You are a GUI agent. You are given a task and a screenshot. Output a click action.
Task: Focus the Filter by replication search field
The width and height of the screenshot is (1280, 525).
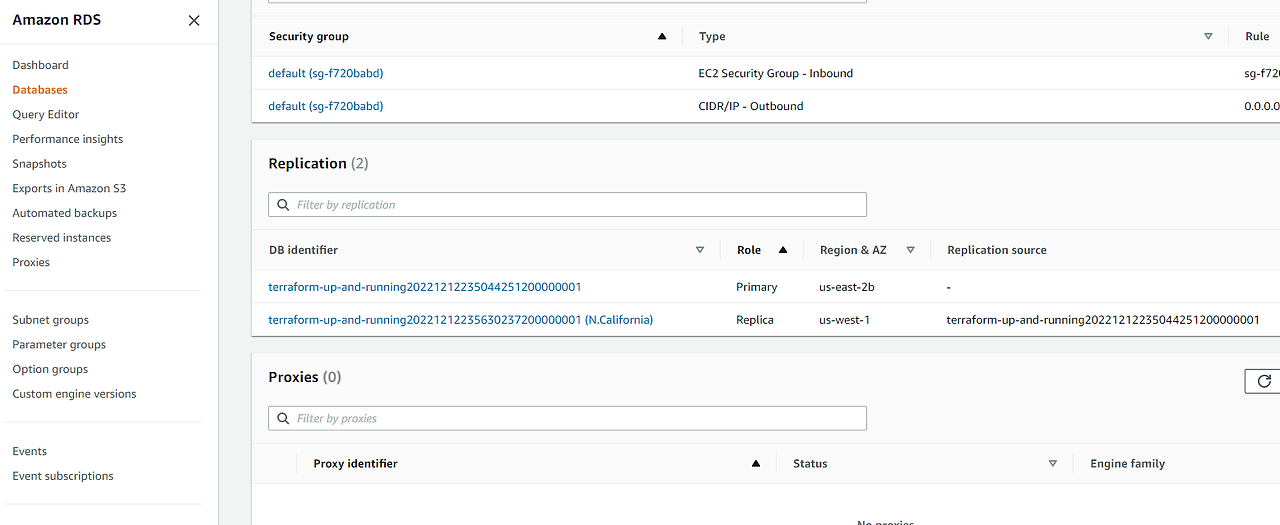click(x=567, y=205)
